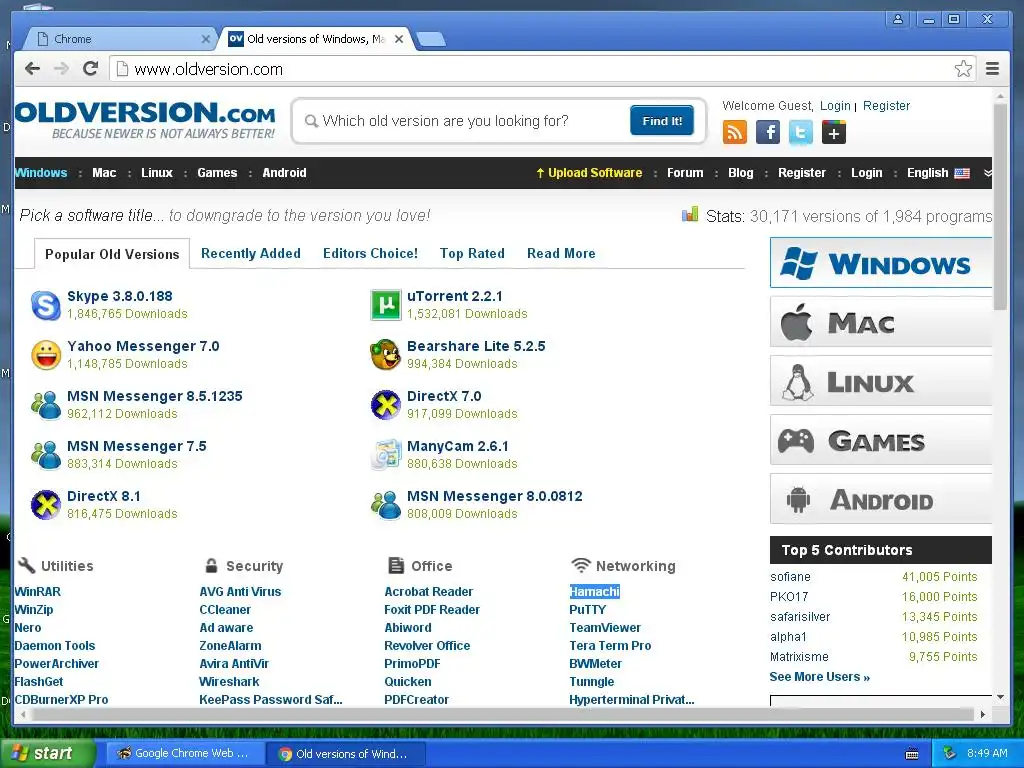
Task: Click the Yahoo Messenger smiley icon
Action: click(46, 355)
